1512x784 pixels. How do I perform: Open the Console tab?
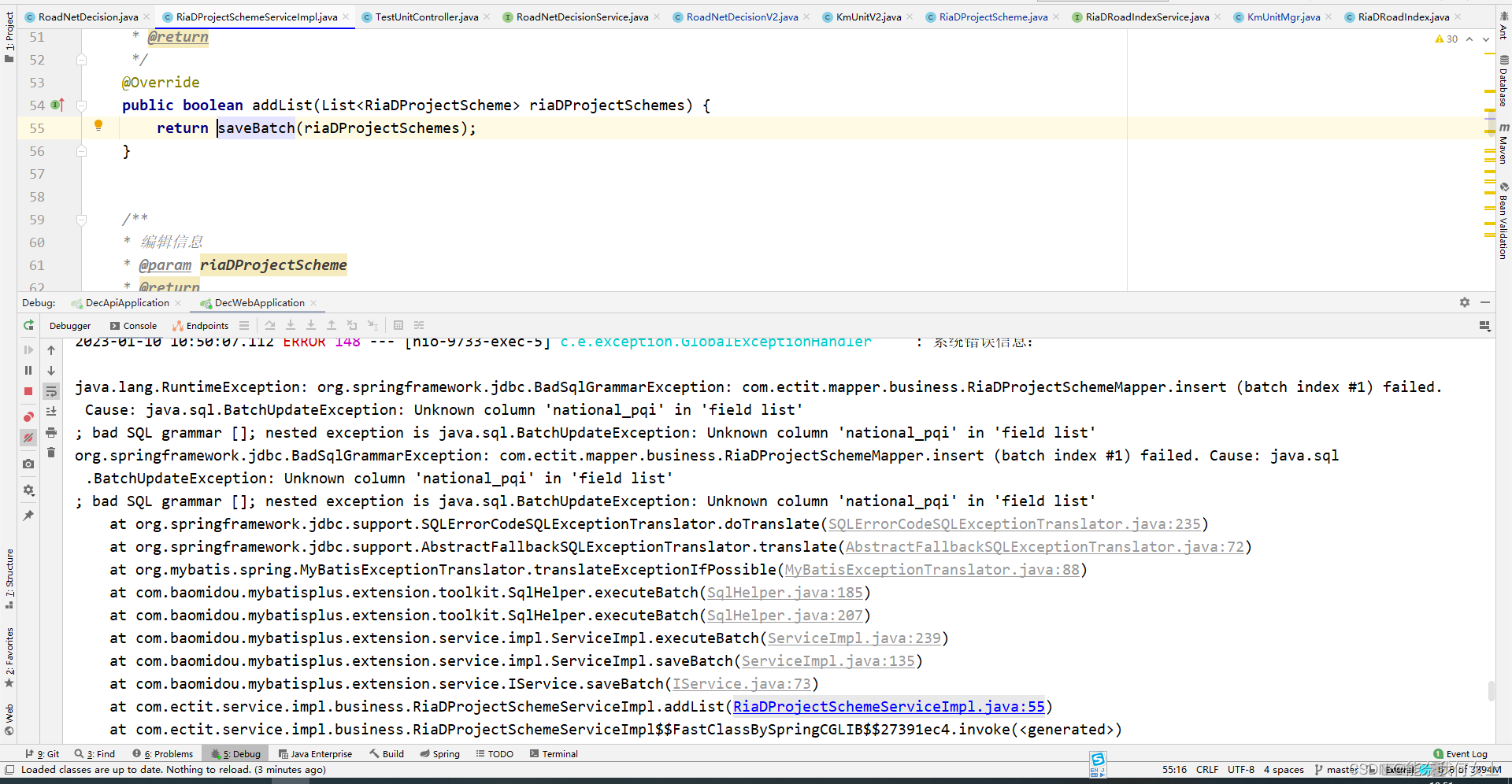(x=133, y=326)
